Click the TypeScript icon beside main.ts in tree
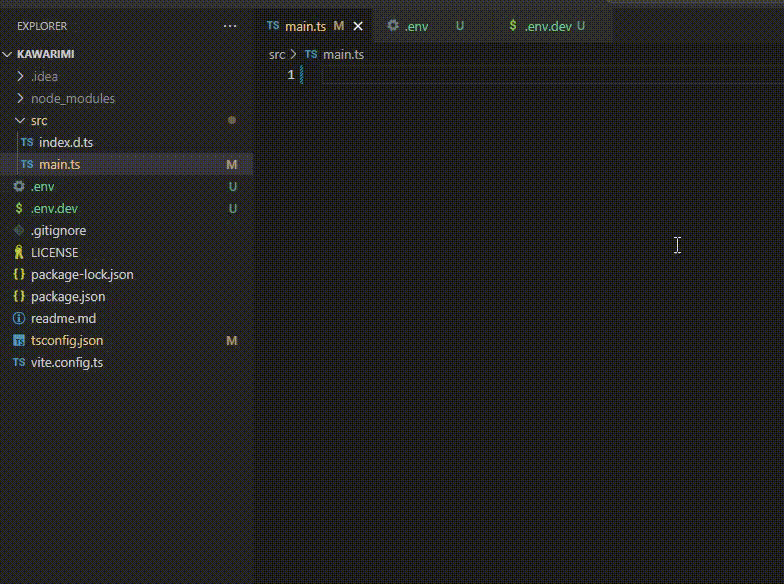Viewport: 784px width, 584px height. (27, 164)
